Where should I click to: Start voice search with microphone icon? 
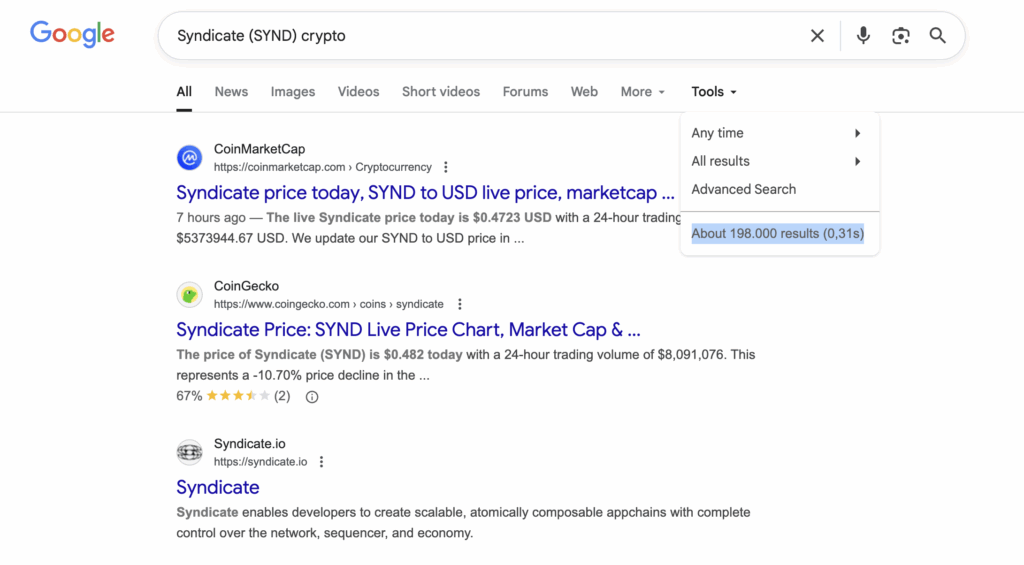pos(863,36)
